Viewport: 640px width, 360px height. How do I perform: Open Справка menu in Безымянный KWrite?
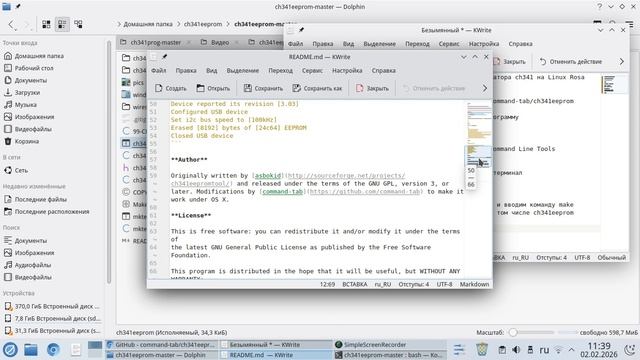click(x=520, y=44)
